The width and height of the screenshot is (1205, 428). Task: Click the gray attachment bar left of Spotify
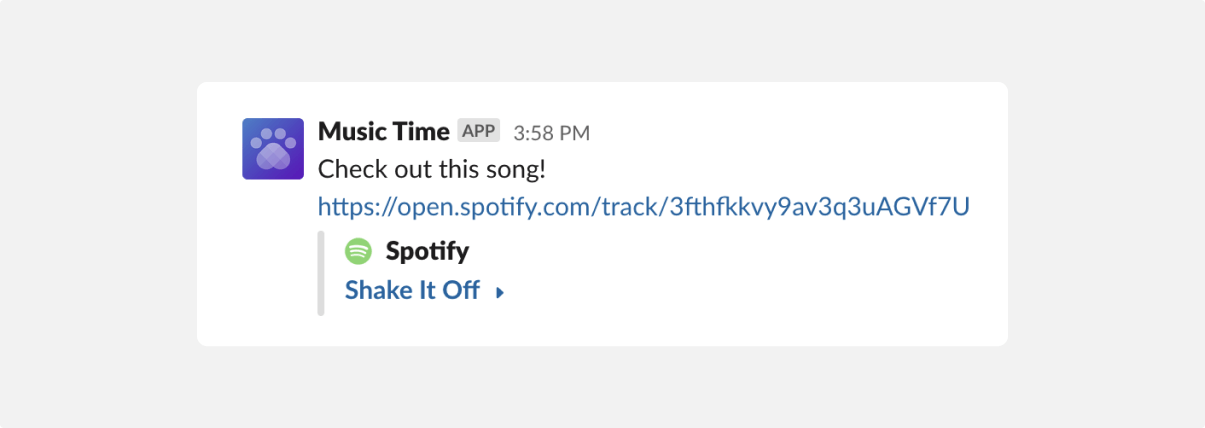pyautogui.click(x=321, y=273)
